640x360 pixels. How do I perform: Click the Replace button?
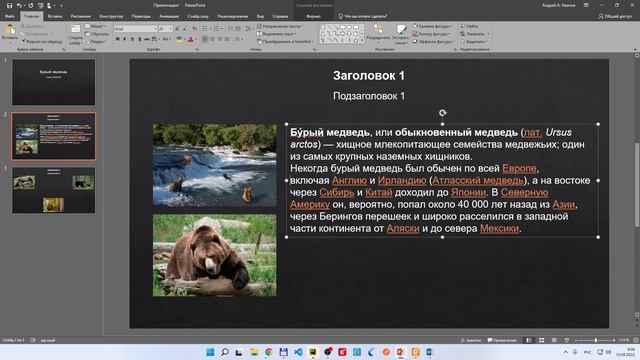click(474, 34)
